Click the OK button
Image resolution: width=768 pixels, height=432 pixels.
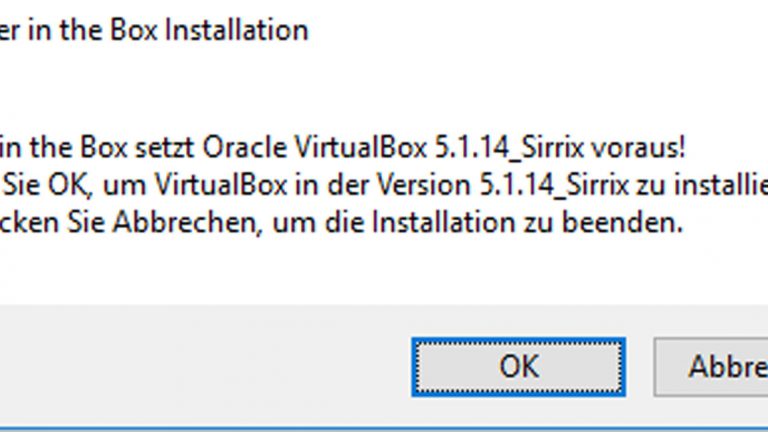click(x=518, y=366)
